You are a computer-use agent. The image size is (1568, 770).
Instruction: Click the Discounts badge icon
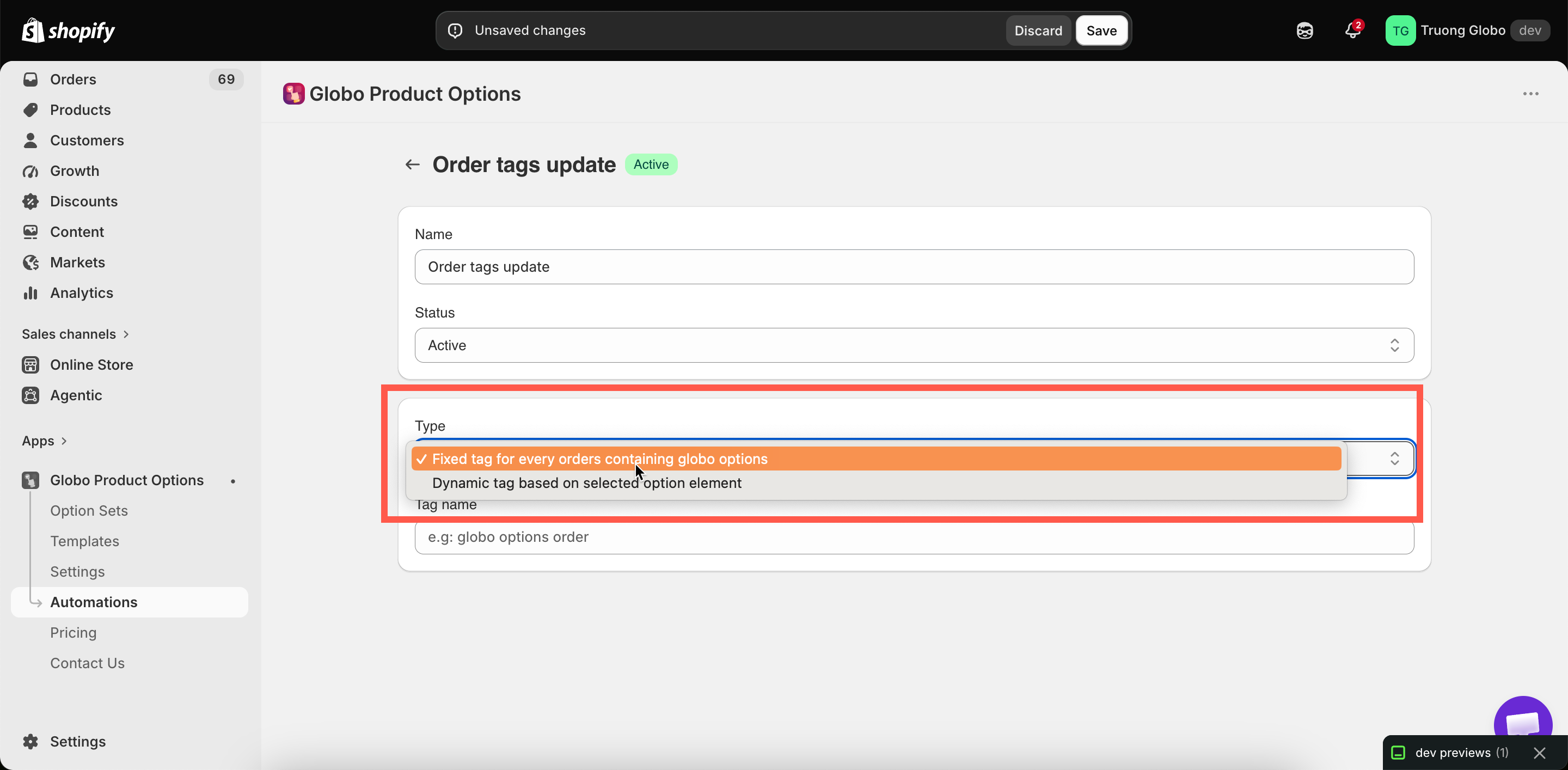(x=30, y=201)
